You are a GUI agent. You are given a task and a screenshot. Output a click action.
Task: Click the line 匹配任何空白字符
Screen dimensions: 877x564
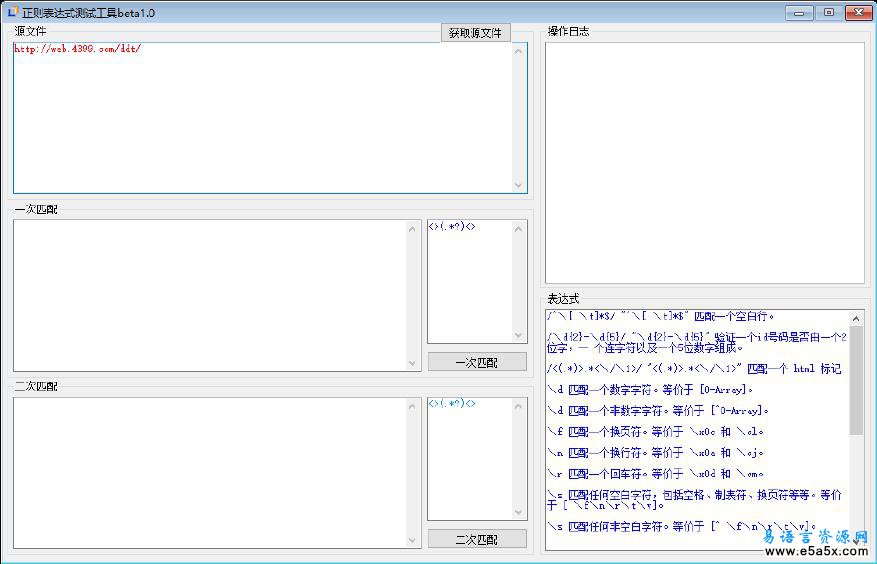point(694,500)
